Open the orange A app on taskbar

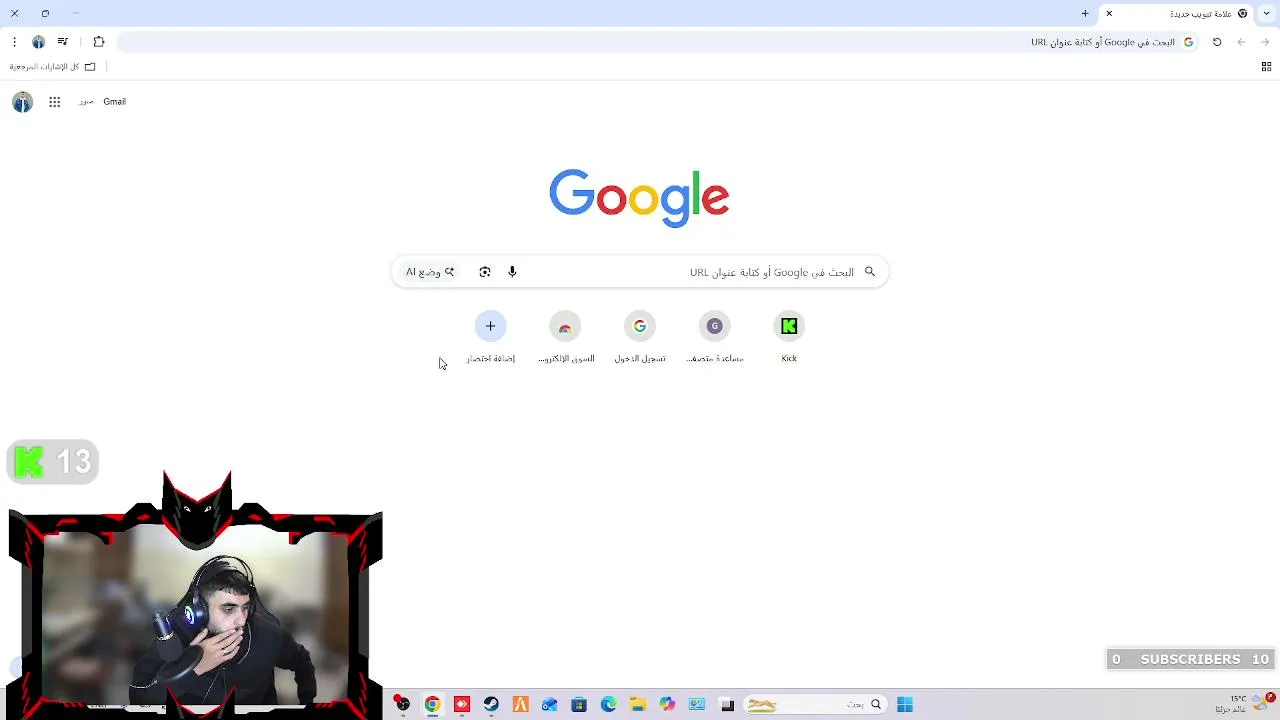(x=520, y=705)
